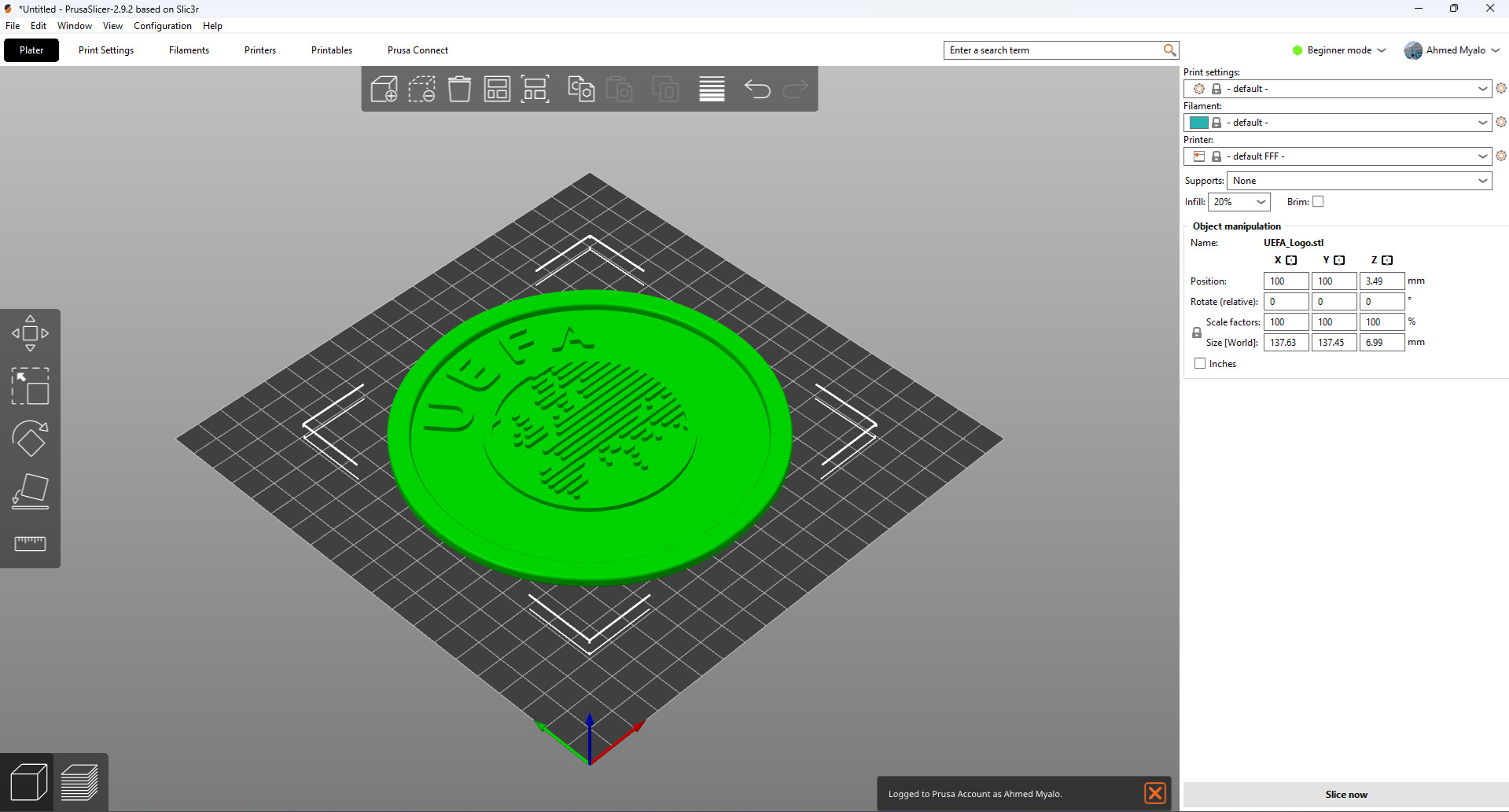
Task: Switch to the Print Settings tab
Action: 106,50
